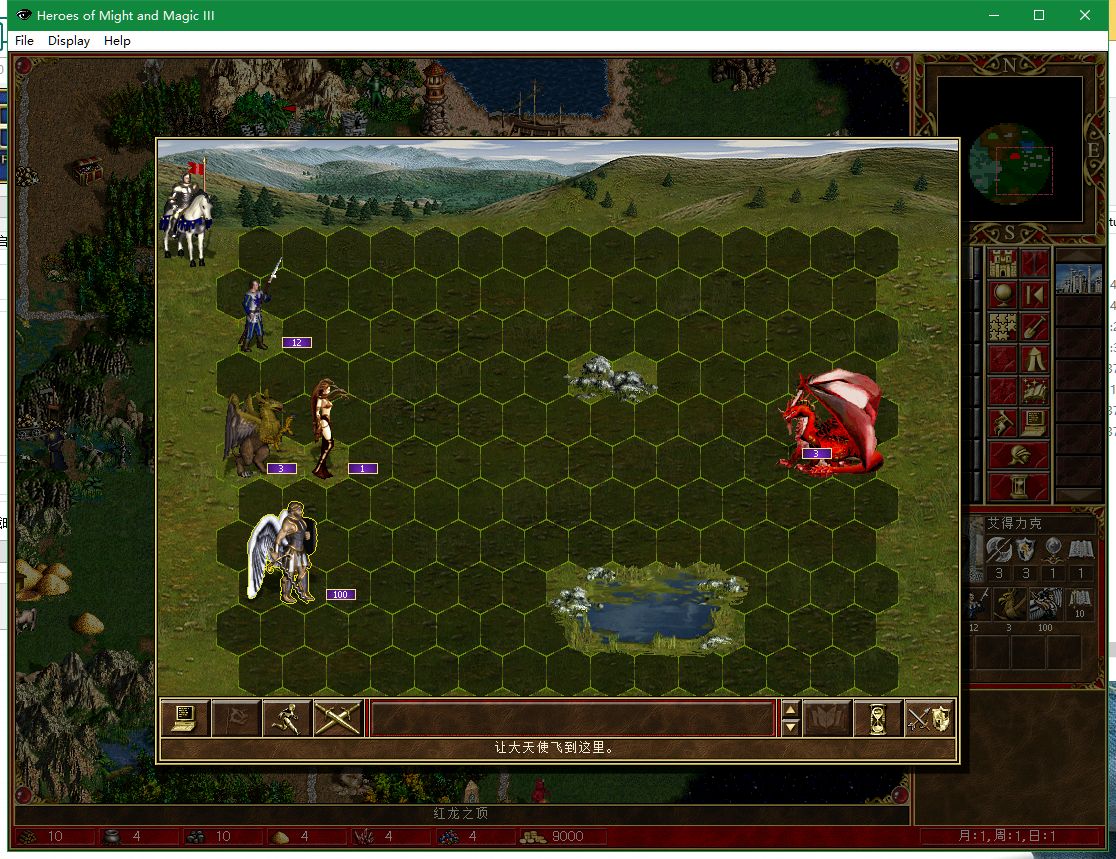Open combat system options
1116x859 pixels.
(x=185, y=717)
